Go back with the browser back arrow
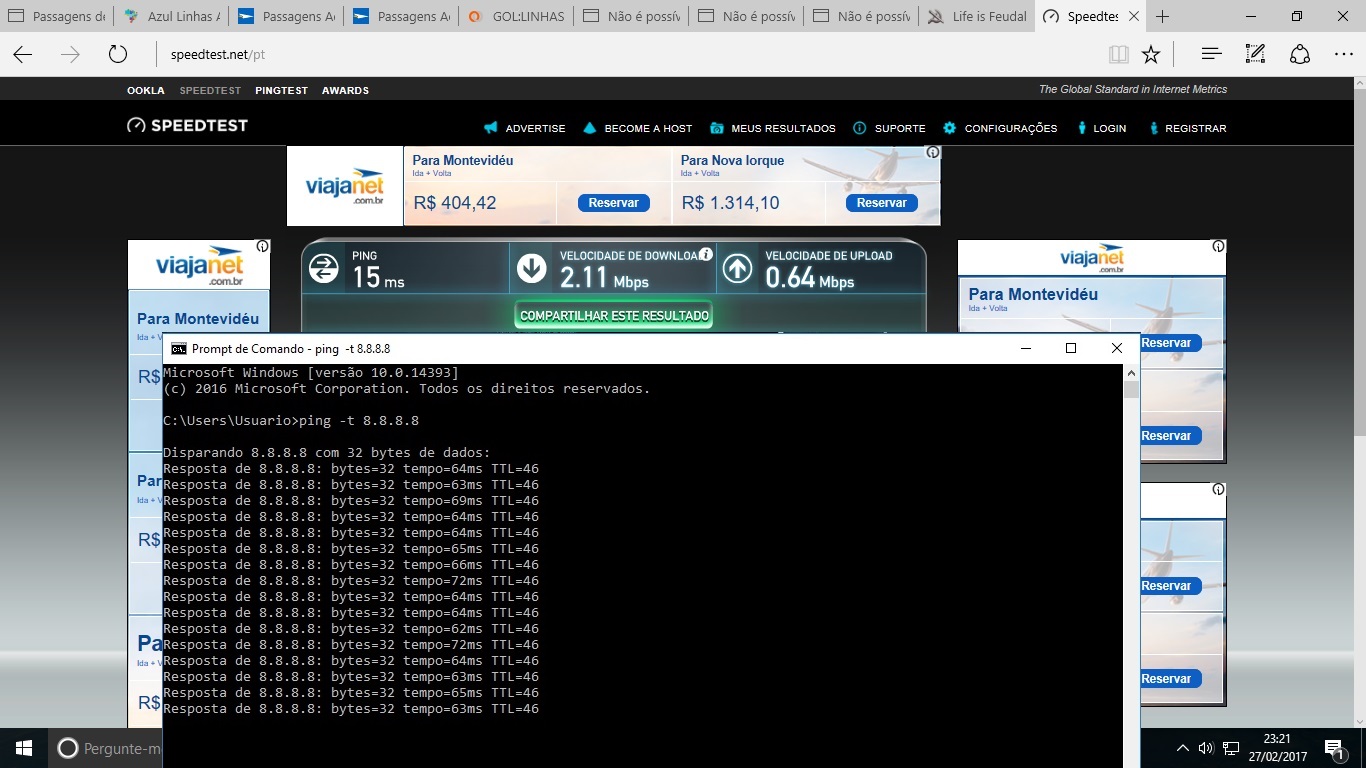 (x=22, y=55)
